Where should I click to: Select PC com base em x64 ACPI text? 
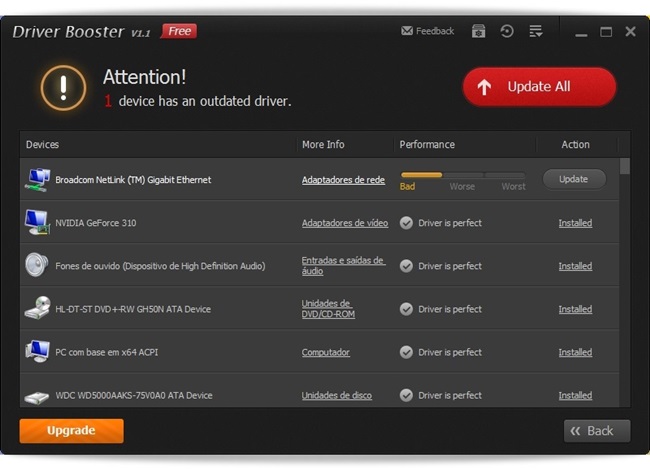pos(107,352)
